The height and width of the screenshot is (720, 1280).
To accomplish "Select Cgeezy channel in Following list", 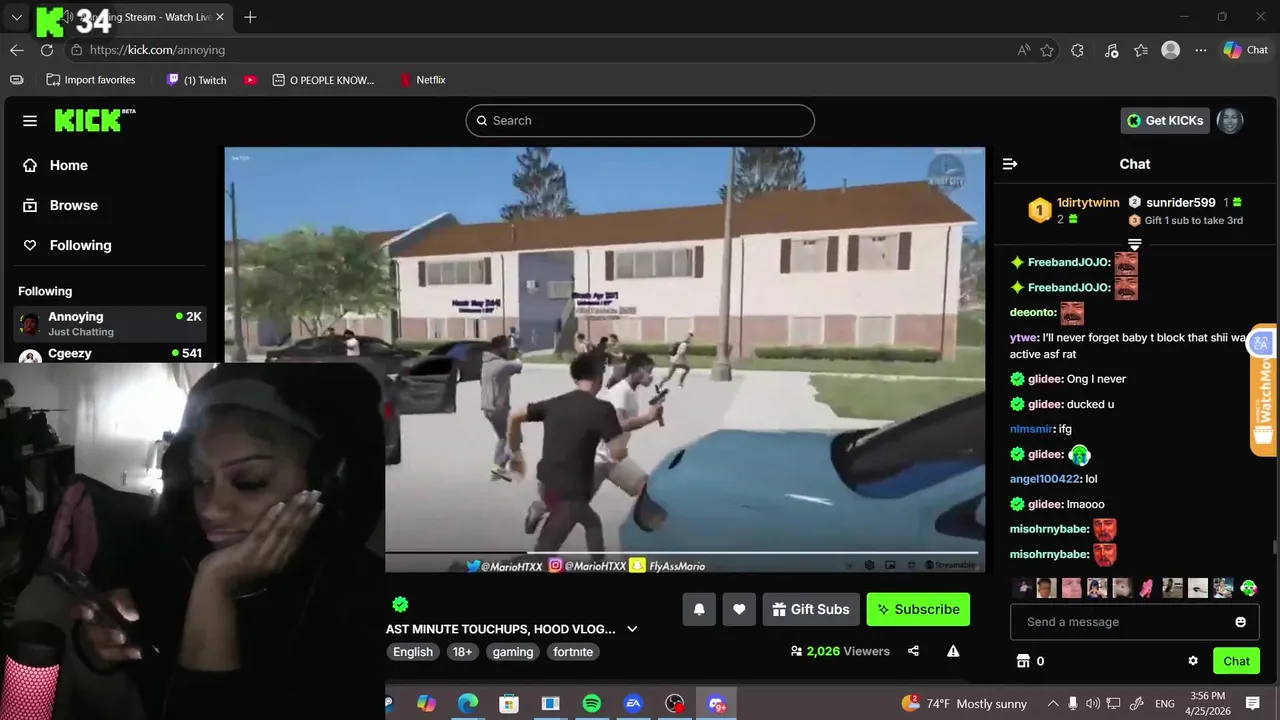I will (110, 354).
